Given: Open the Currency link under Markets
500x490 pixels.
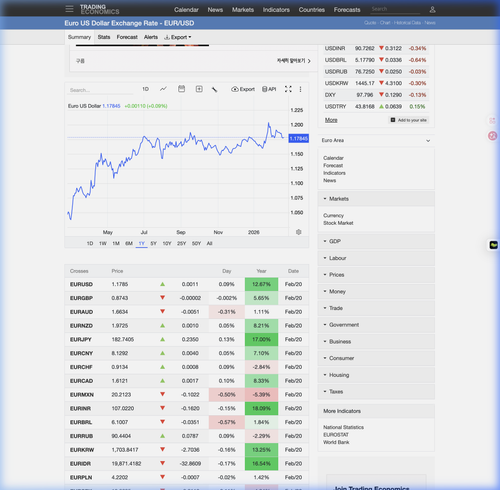Looking at the screenshot, I should coord(333,215).
